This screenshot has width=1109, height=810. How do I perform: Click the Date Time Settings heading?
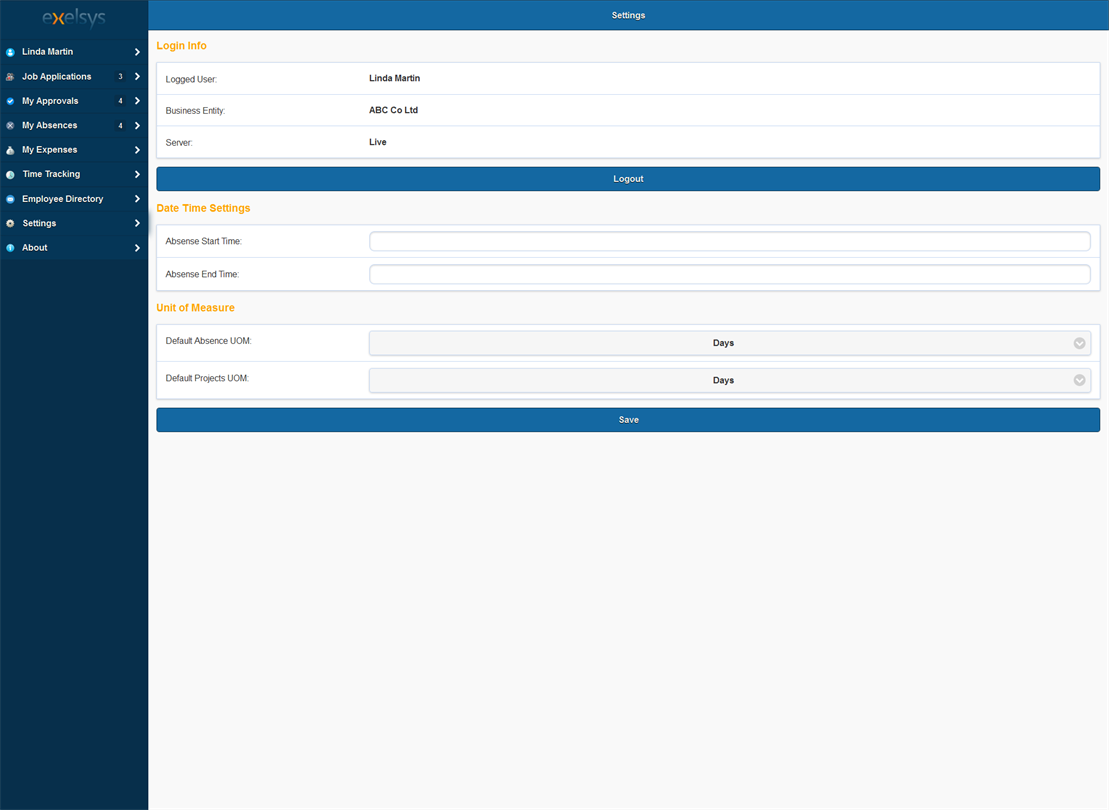pos(204,209)
